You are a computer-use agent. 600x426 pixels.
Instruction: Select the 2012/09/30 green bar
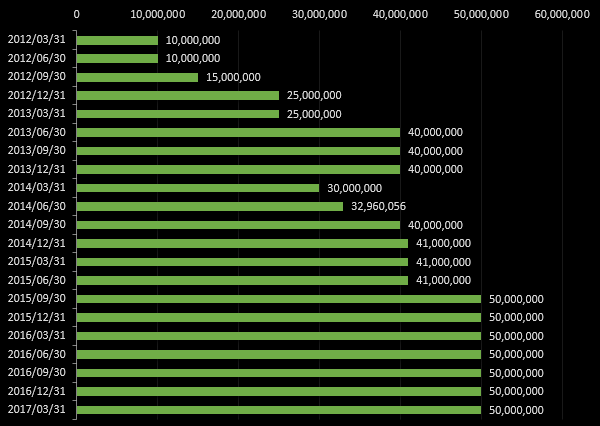point(137,77)
